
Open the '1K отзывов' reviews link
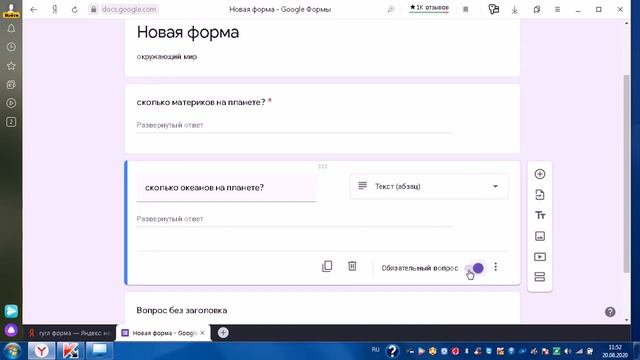pos(429,7)
